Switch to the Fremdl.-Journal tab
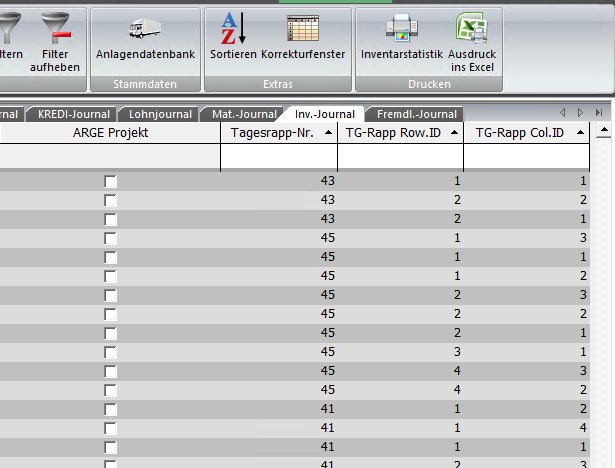 tap(416, 115)
